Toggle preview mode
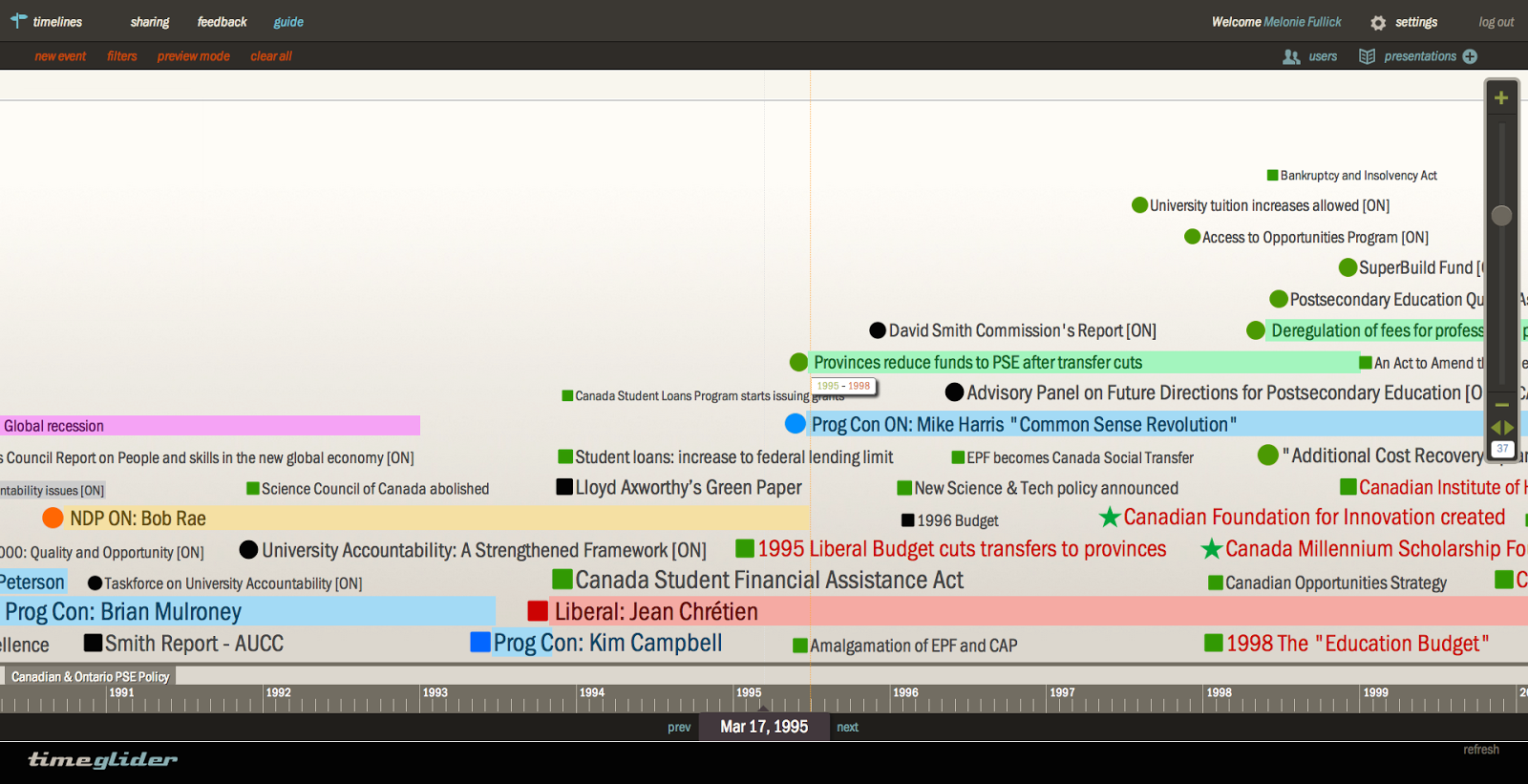This screenshot has height=784, width=1528. [194, 56]
